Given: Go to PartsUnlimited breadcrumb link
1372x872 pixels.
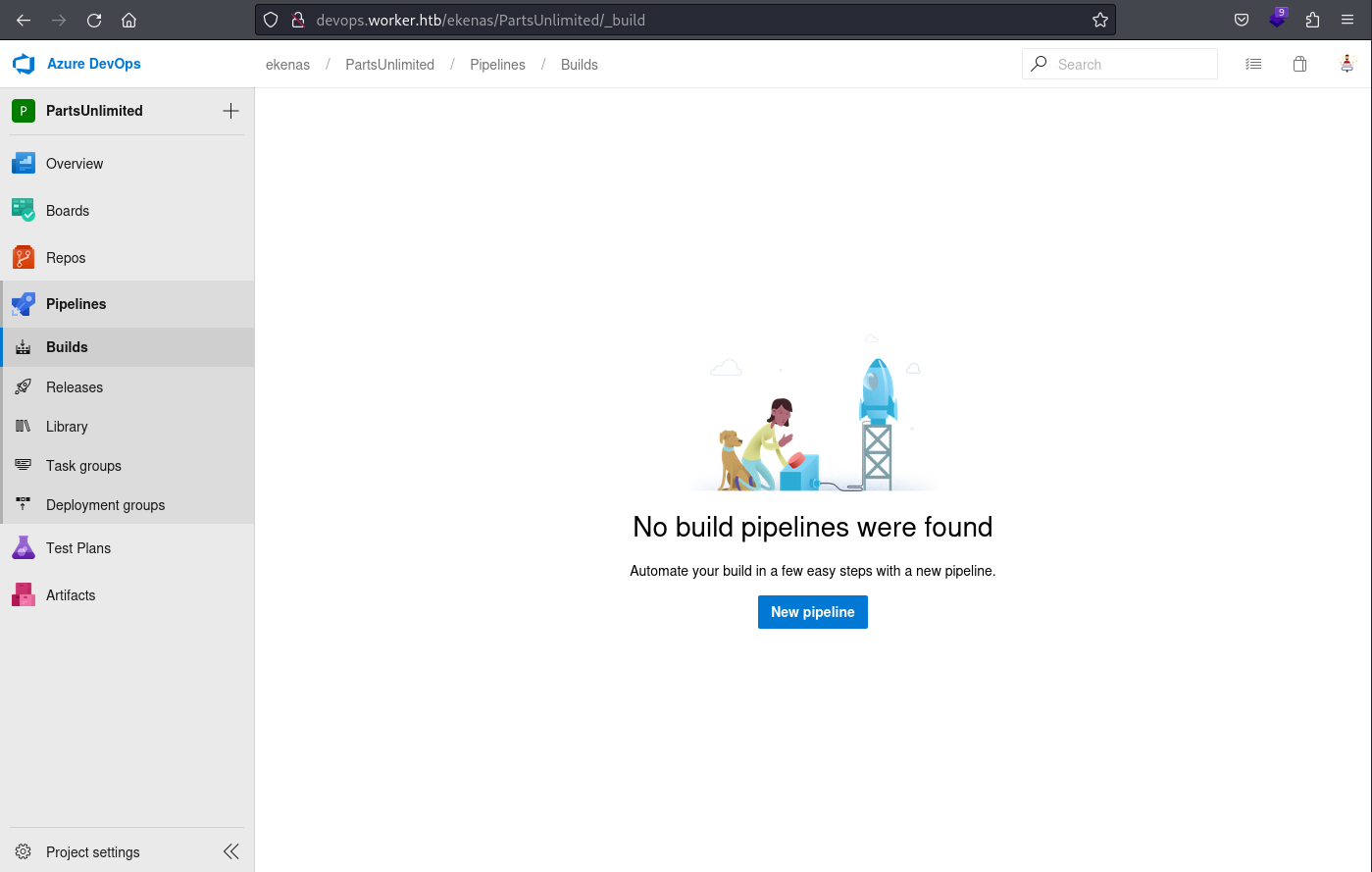Looking at the screenshot, I should [x=389, y=65].
